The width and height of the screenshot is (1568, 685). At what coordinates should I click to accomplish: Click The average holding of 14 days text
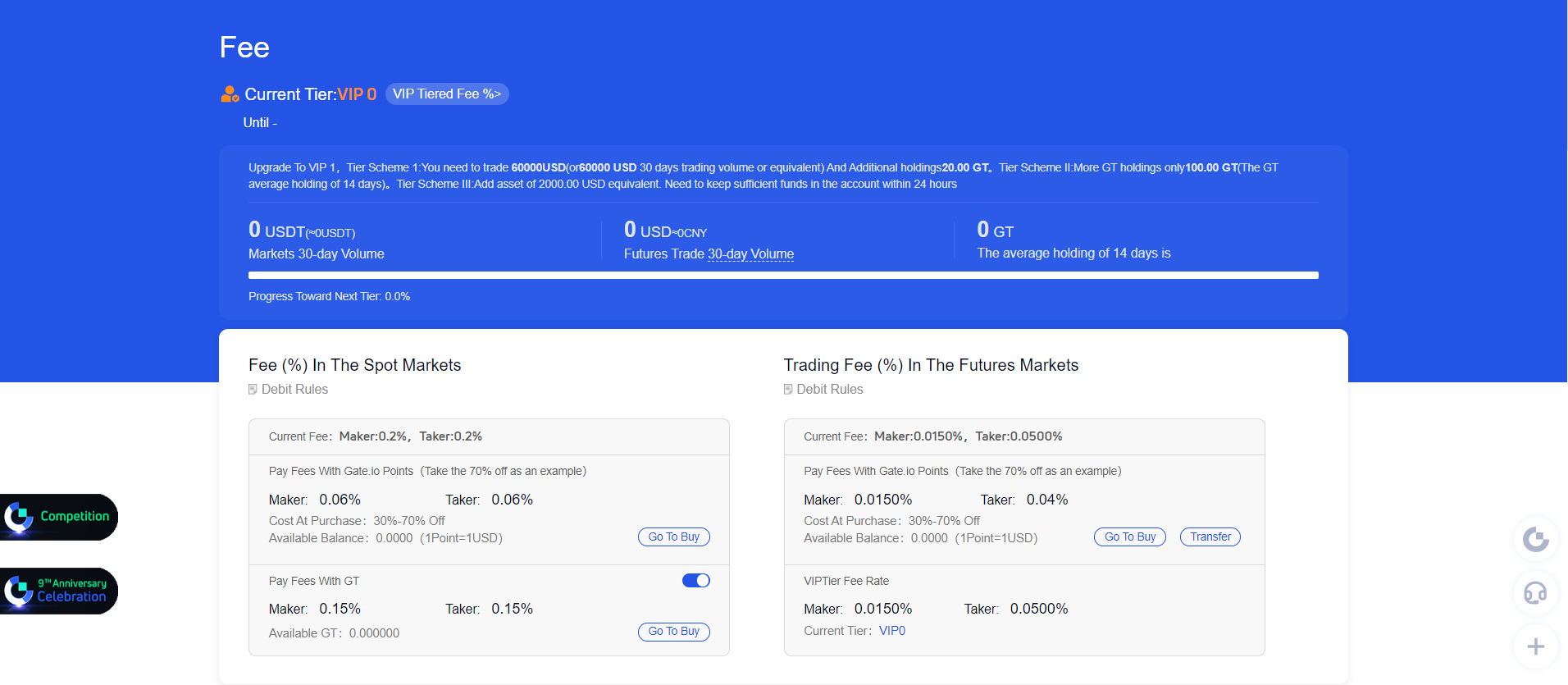coord(1073,253)
